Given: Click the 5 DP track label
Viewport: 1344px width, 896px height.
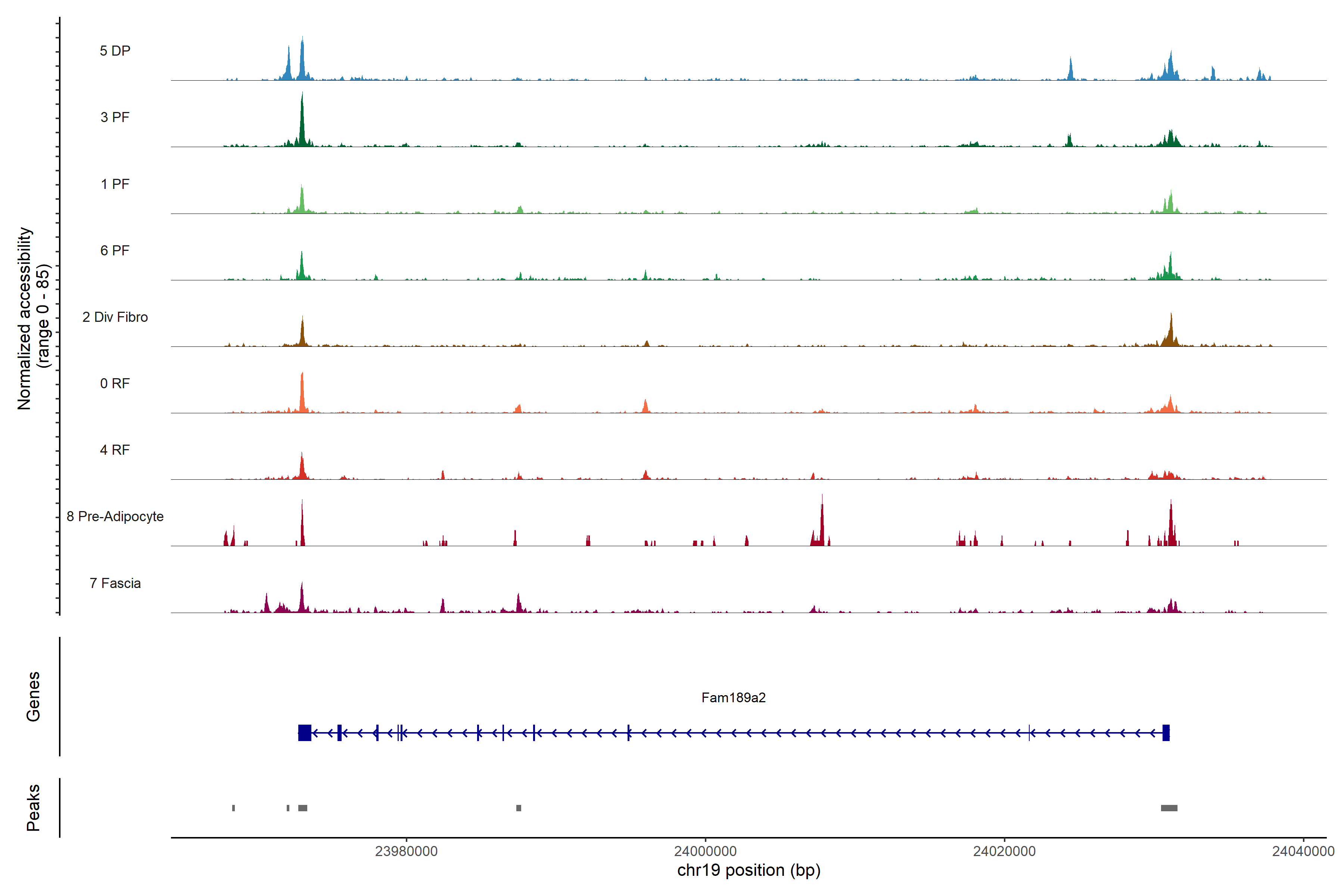Looking at the screenshot, I should (x=115, y=51).
